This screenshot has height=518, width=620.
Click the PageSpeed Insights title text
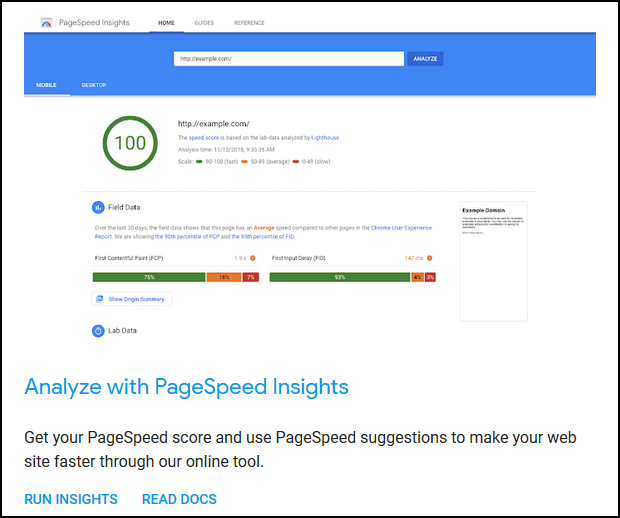click(x=94, y=23)
